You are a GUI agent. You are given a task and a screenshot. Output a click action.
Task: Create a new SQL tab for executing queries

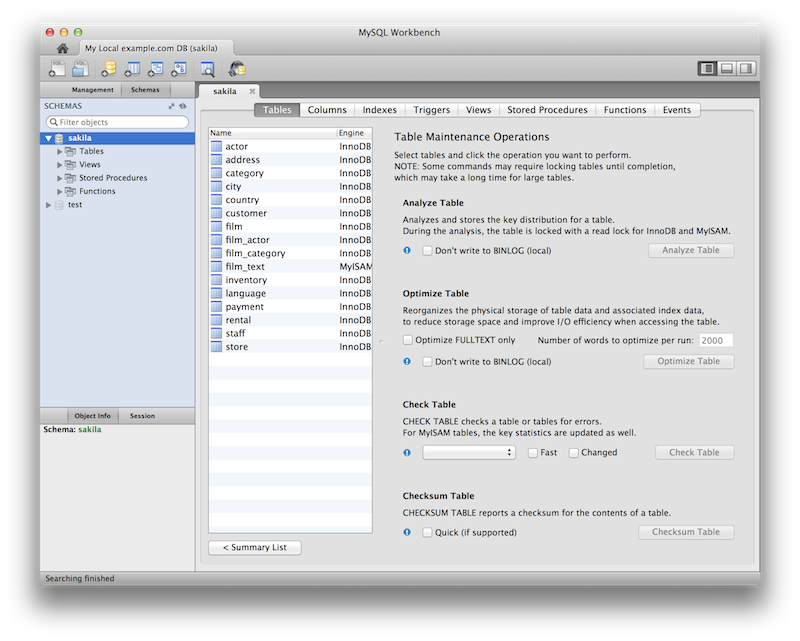pos(55,68)
